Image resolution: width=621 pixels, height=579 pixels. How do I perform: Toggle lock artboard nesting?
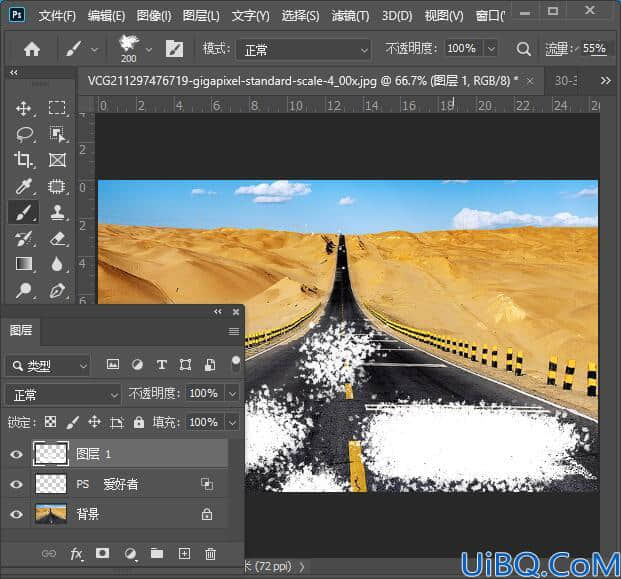(x=117, y=423)
